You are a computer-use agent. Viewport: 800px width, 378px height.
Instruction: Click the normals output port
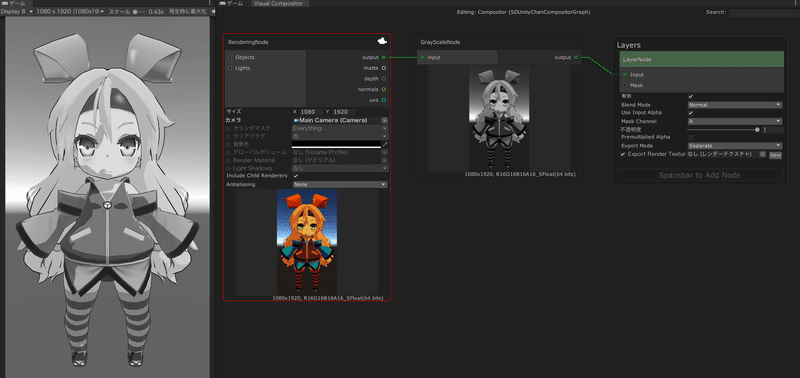384,89
